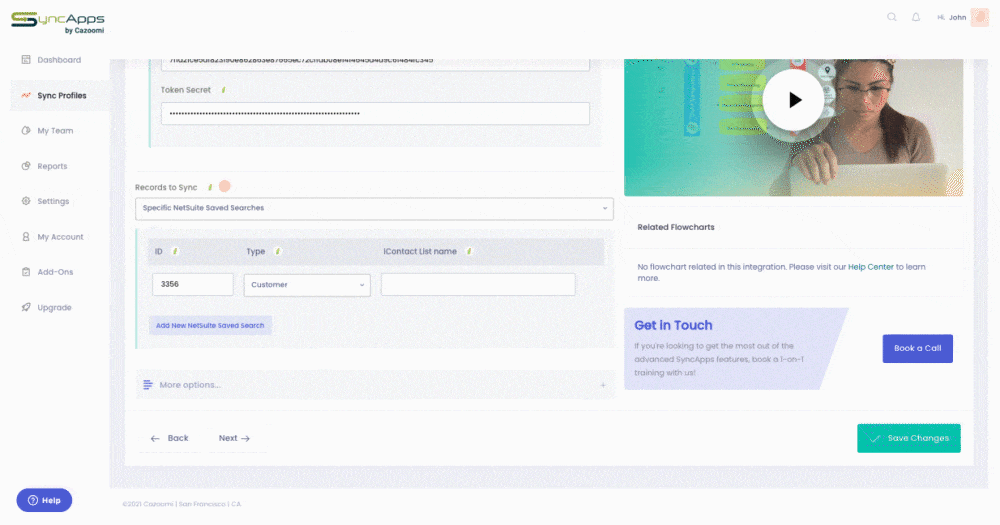Open Upgrade page
The width and height of the screenshot is (1000, 525).
point(54,307)
